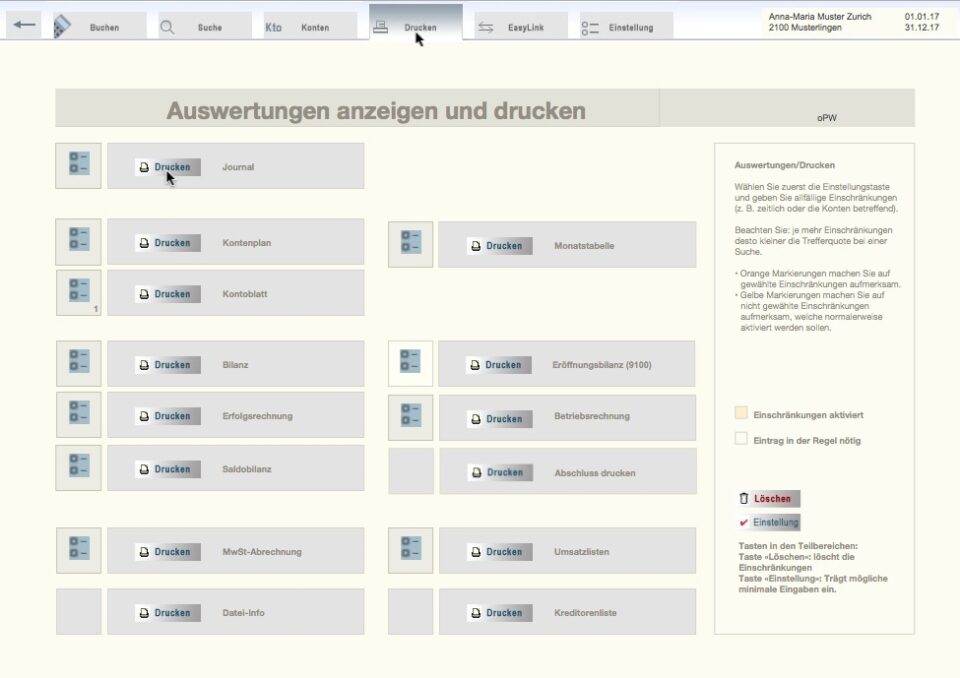Image resolution: width=960 pixels, height=678 pixels.
Task: Click the Einschränkungen aktiviert orange marker
Action: pos(741,413)
